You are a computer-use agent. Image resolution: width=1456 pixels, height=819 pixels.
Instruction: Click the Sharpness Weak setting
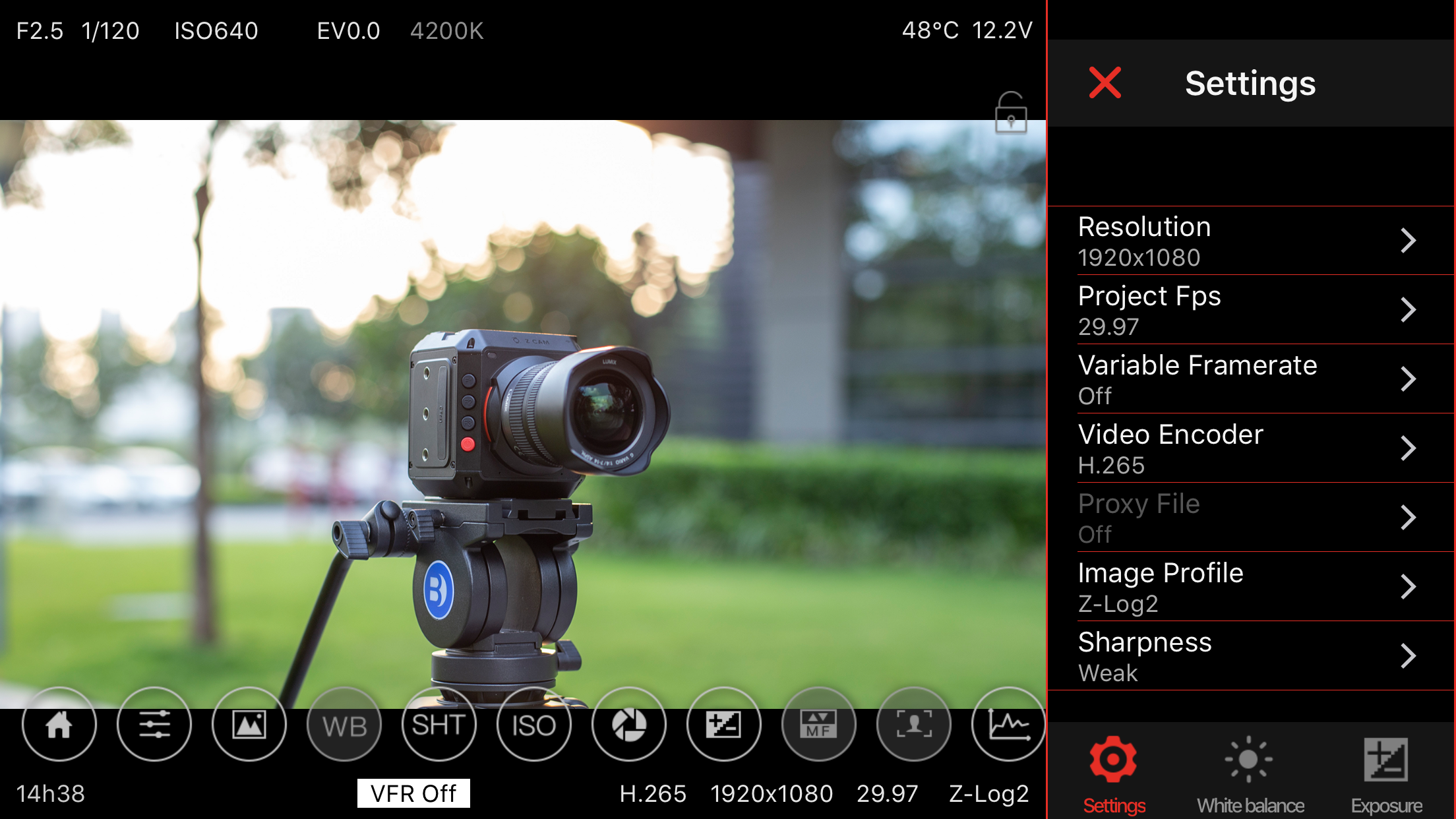point(1250,656)
